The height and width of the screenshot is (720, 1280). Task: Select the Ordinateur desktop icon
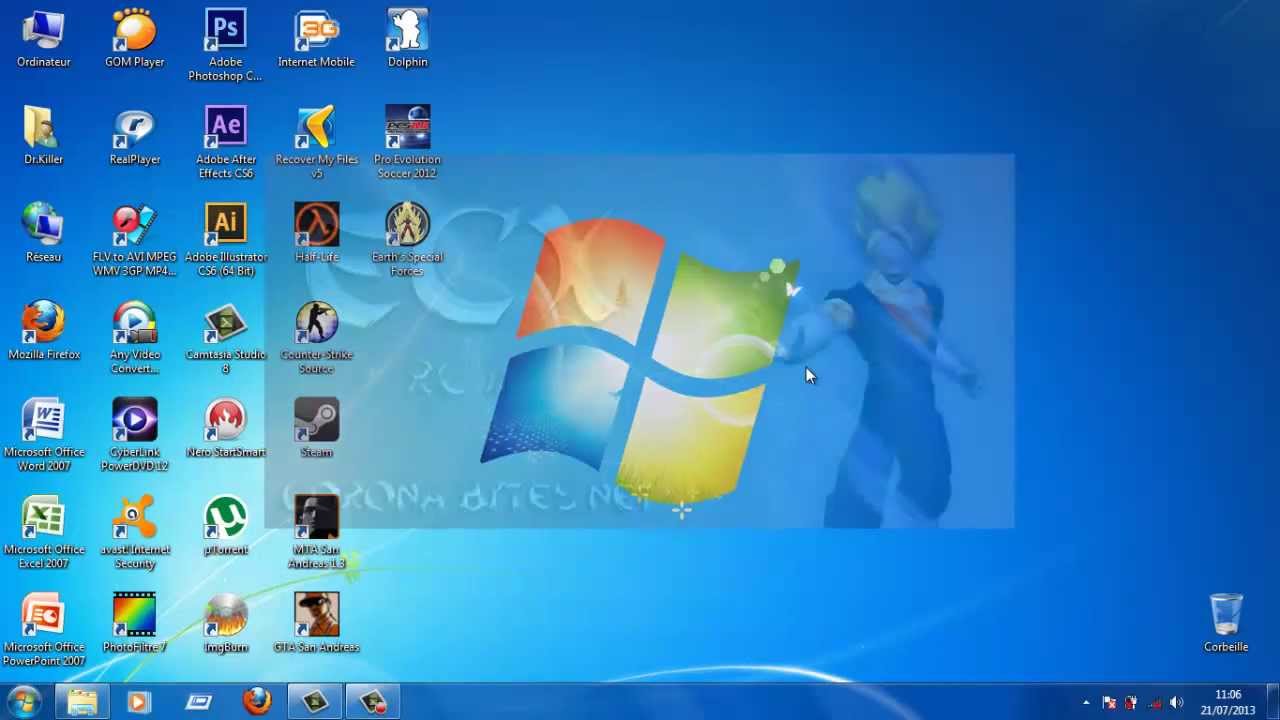coord(43,39)
